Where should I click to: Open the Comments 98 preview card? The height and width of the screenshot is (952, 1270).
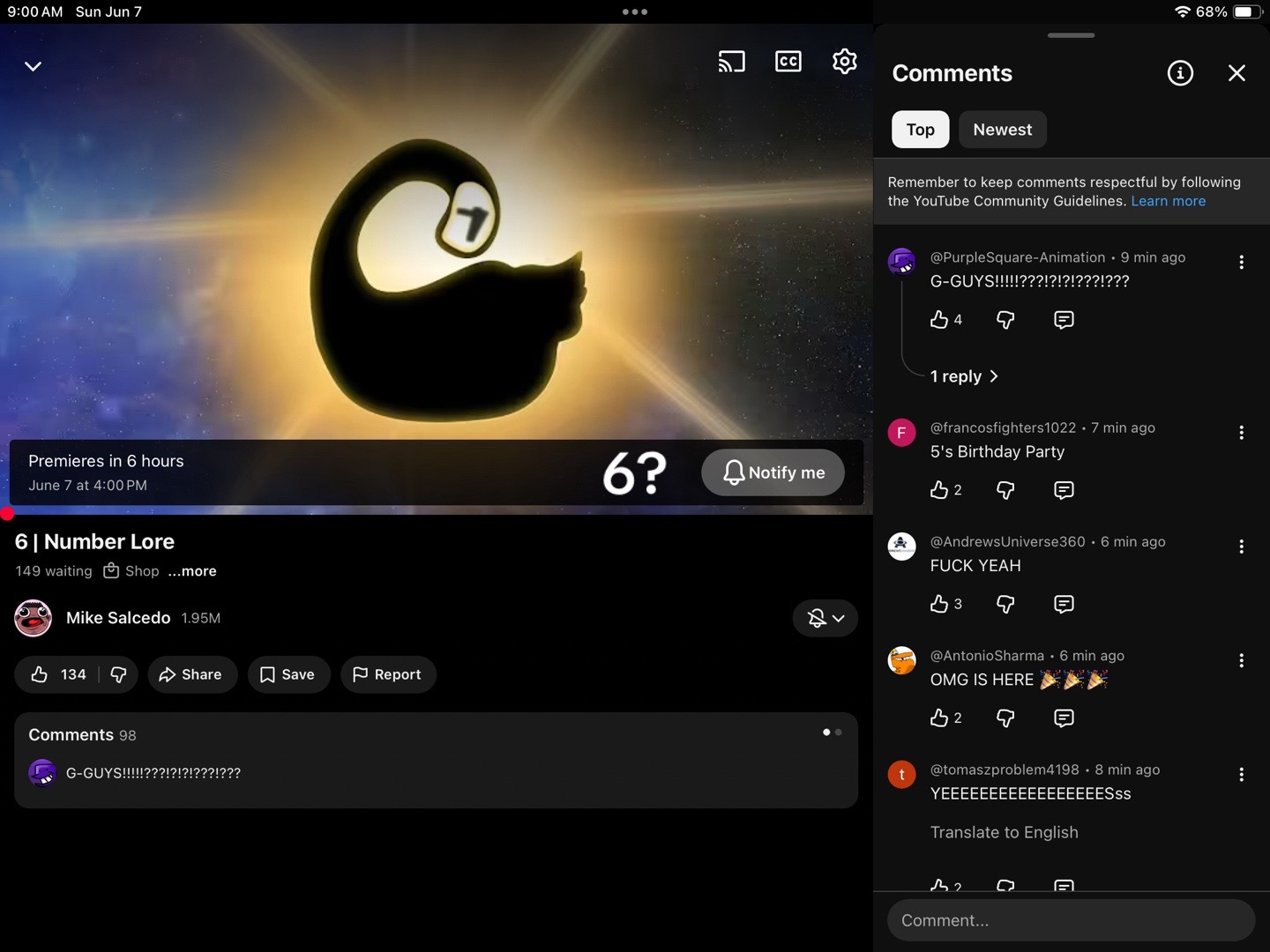(x=436, y=760)
